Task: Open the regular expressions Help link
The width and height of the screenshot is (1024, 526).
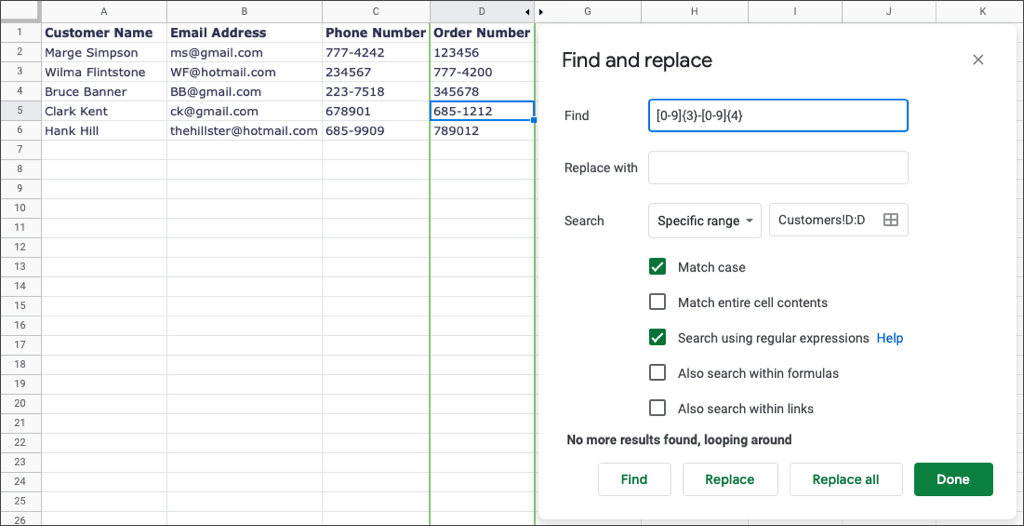Action: pyautogui.click(x=889, y=338)
